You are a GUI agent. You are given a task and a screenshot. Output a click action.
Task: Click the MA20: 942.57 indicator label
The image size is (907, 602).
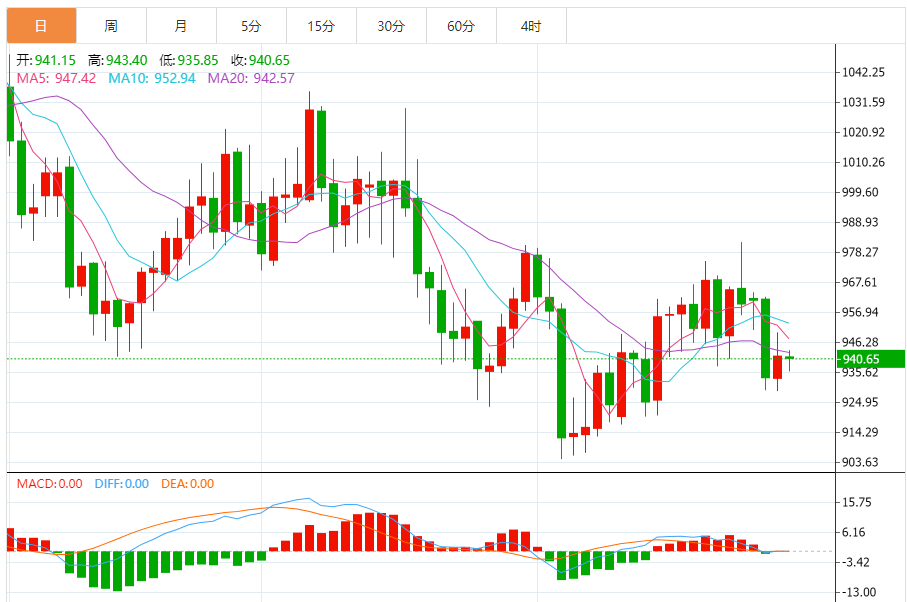coord(251,78)
